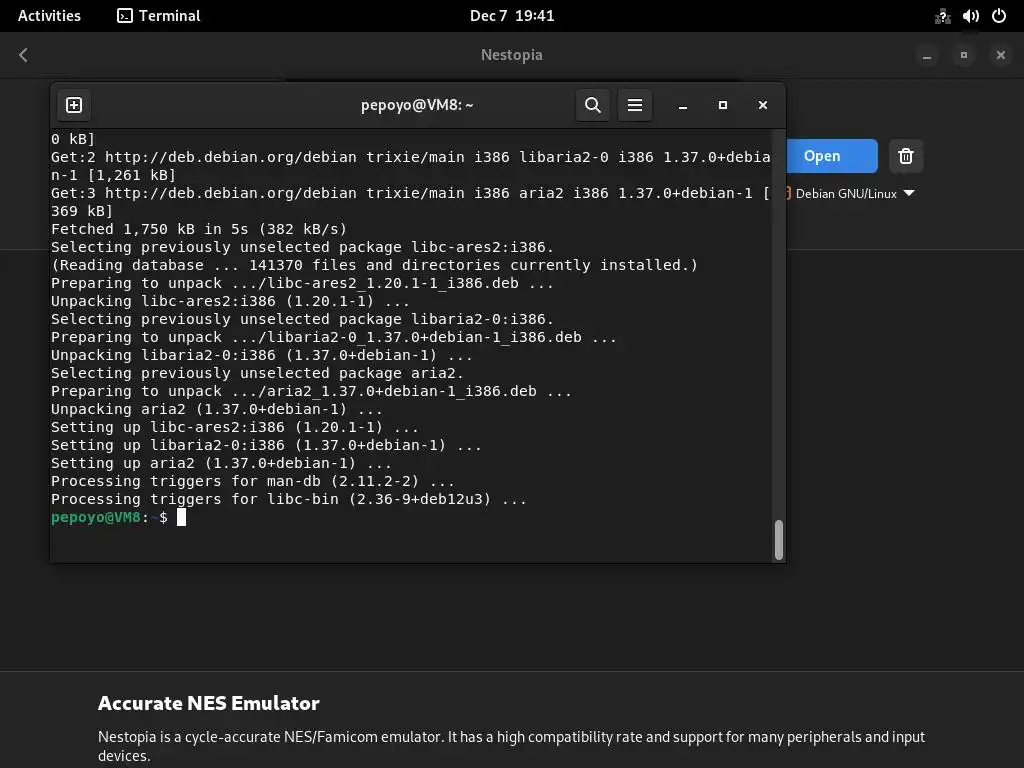Maximize the Nestopia Software window
This screenshot has height=768, width=1024.
point(964,56)
